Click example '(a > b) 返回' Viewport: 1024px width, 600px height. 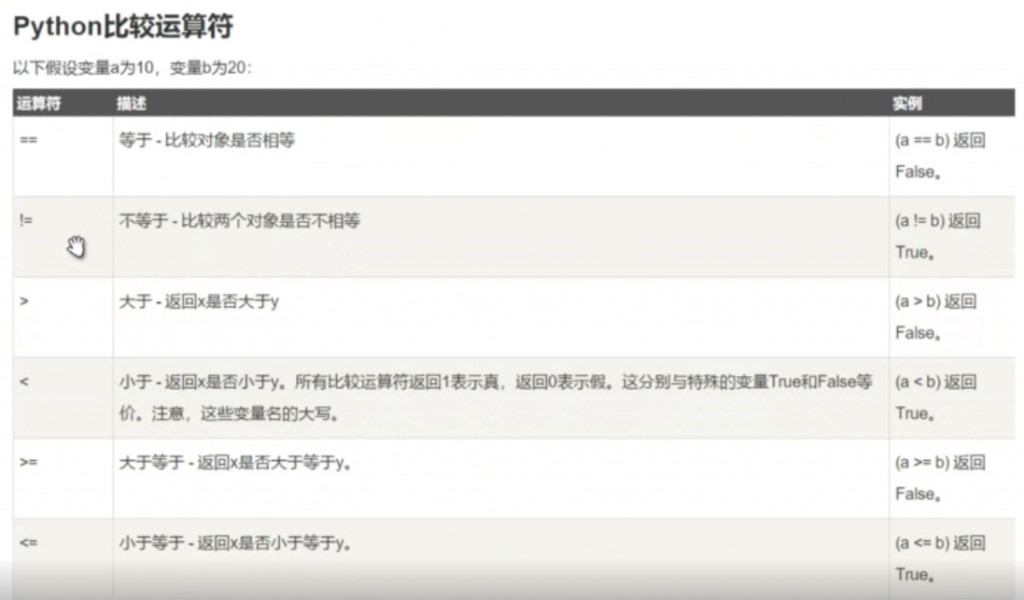click(935, 301)
